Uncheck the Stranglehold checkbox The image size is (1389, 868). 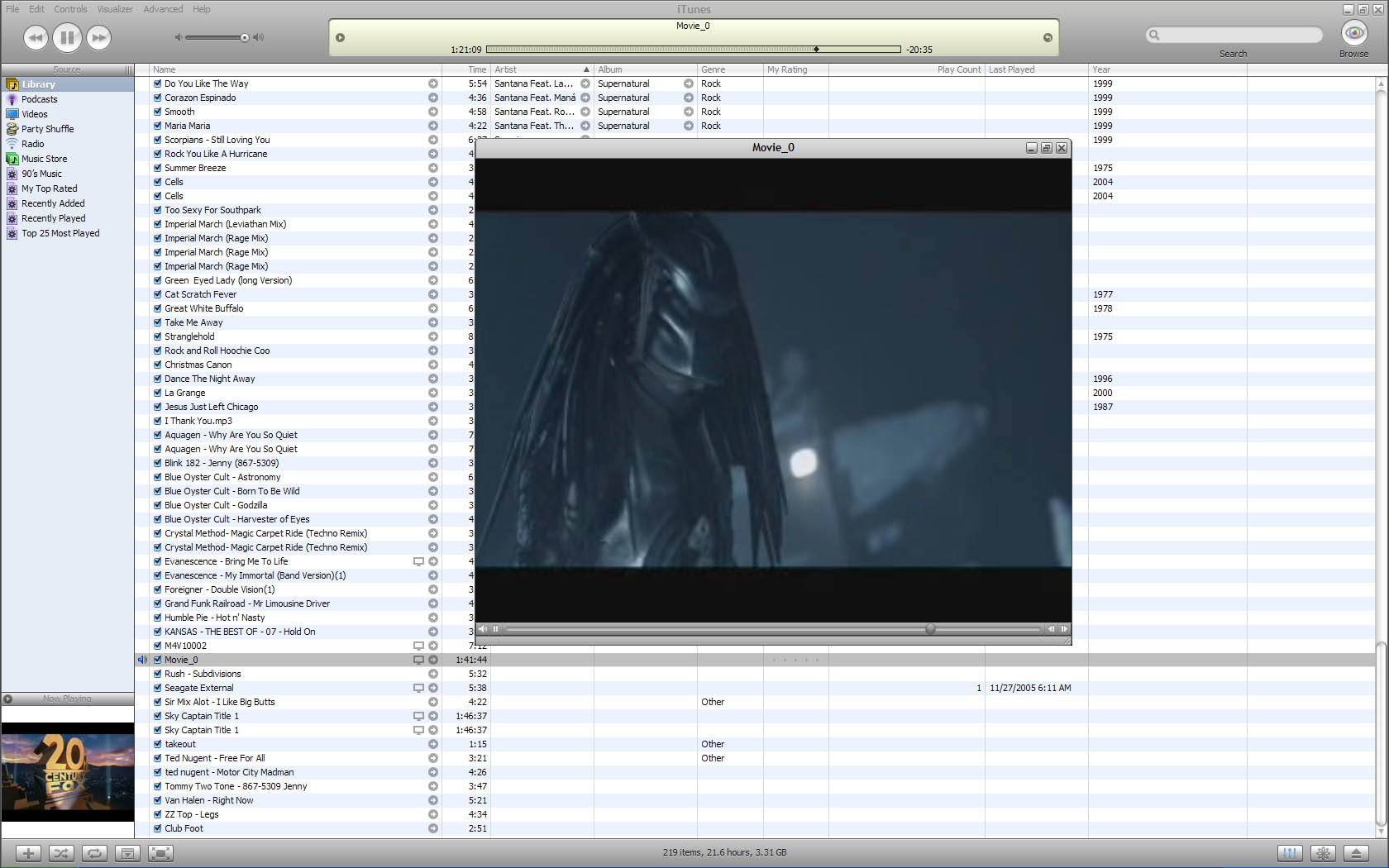click(x=157, y=336)
